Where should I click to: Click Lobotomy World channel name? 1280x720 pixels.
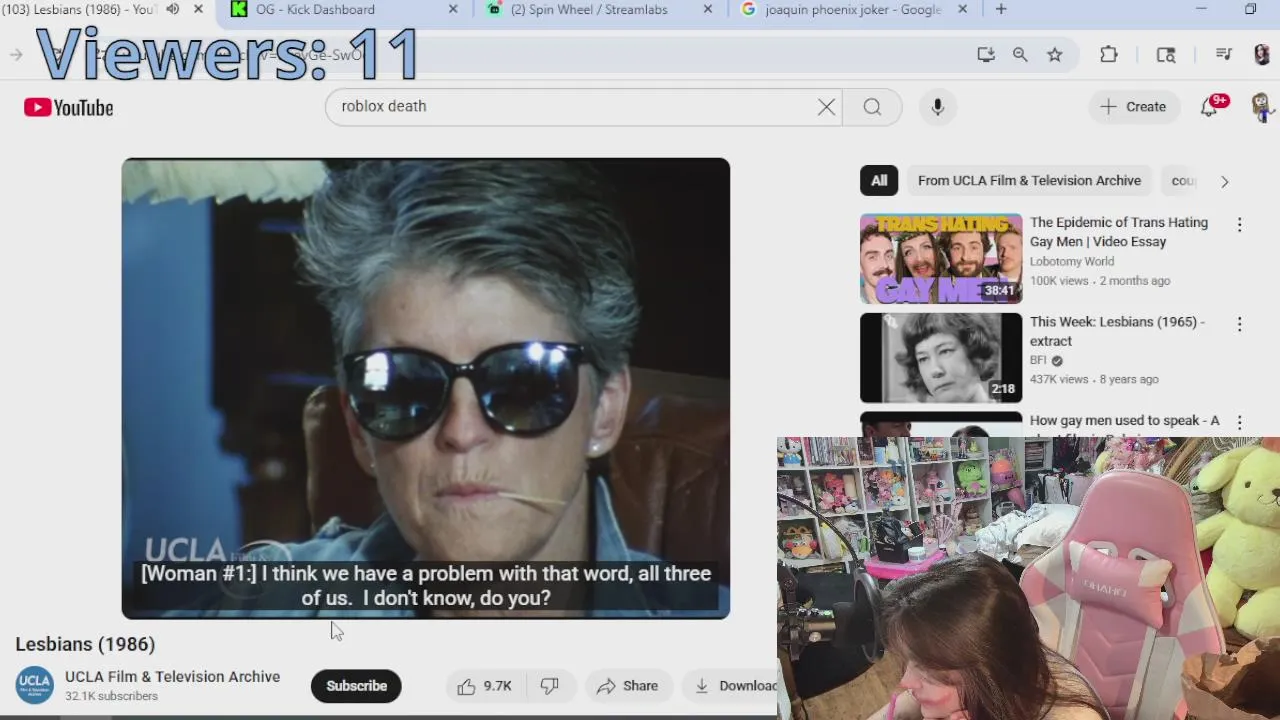(x=1072, y=262)
